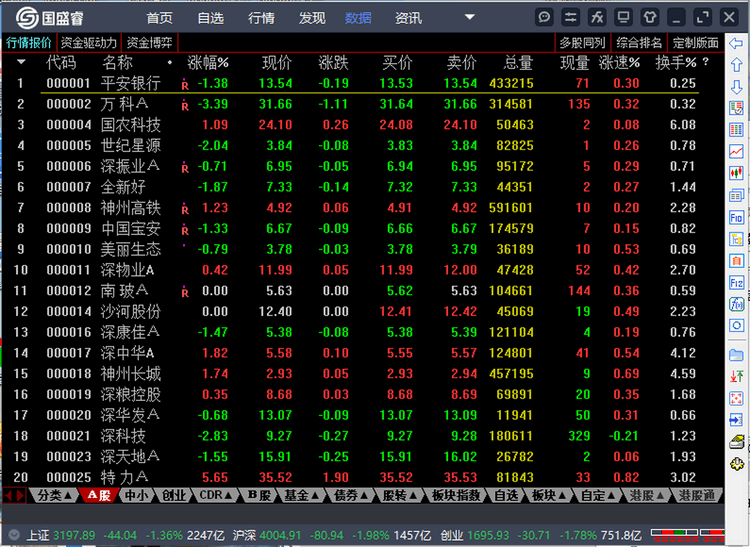Switch to 行情报价 tab
The height and width of the screenshot is (547, 750).
pos(29,43)
